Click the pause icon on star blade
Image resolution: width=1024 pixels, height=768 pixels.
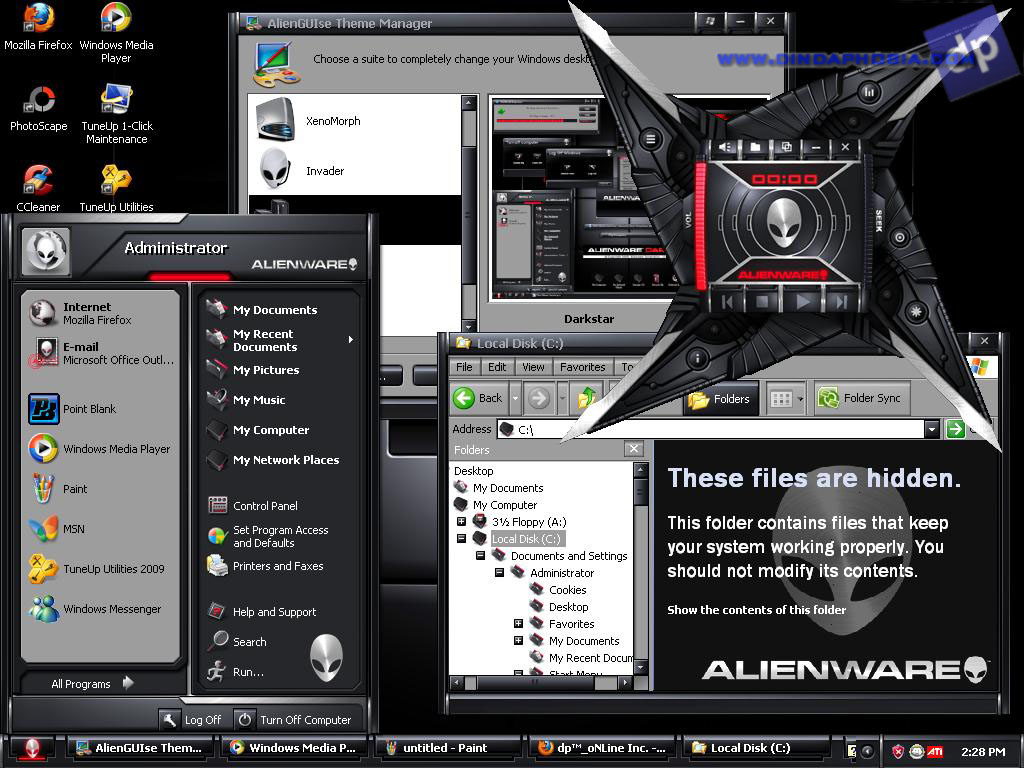click(869, 92)
